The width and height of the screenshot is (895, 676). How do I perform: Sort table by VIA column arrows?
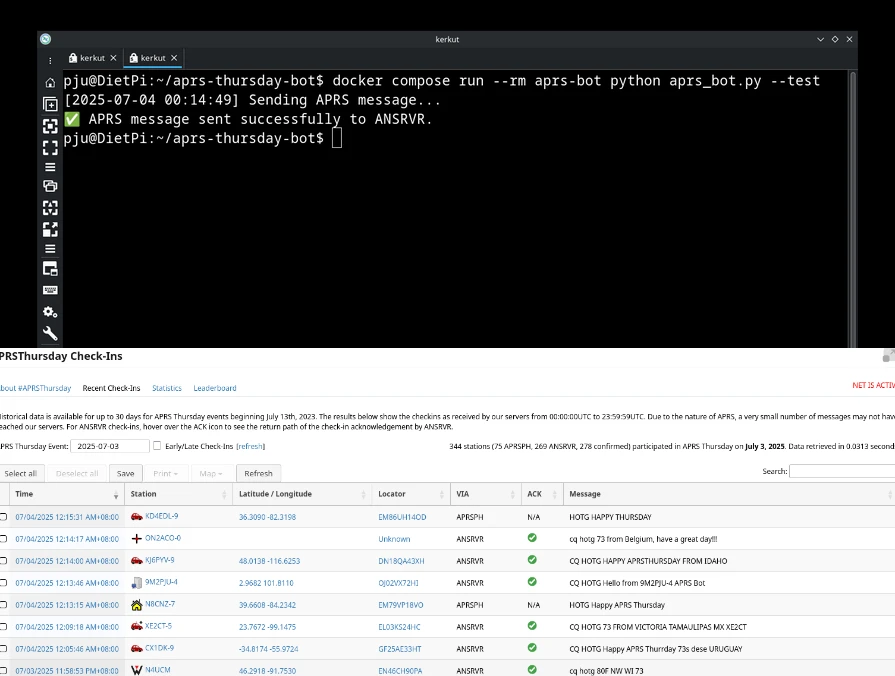(x=512, y=495)
